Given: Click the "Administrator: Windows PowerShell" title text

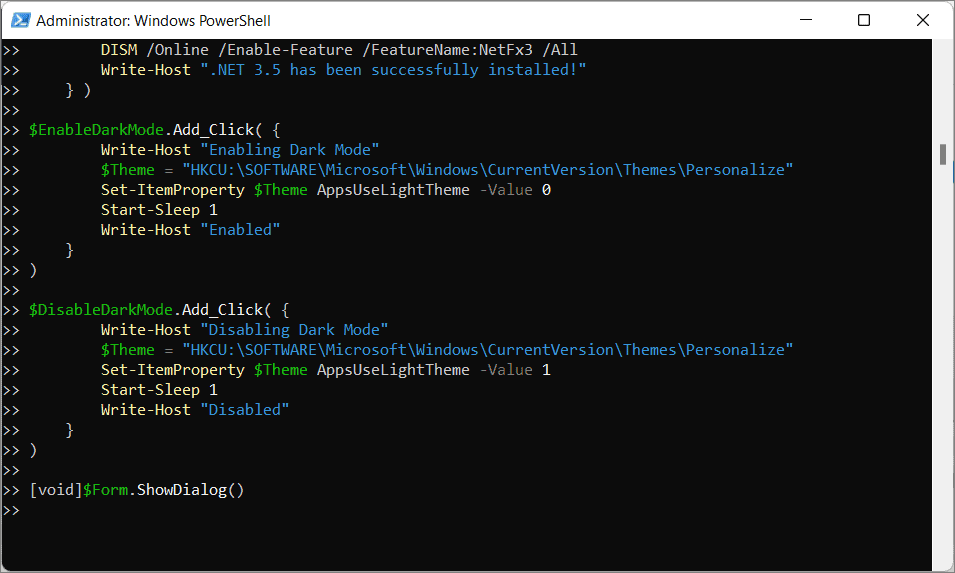Looking at the screenshot, I should (x=153, y=20).
